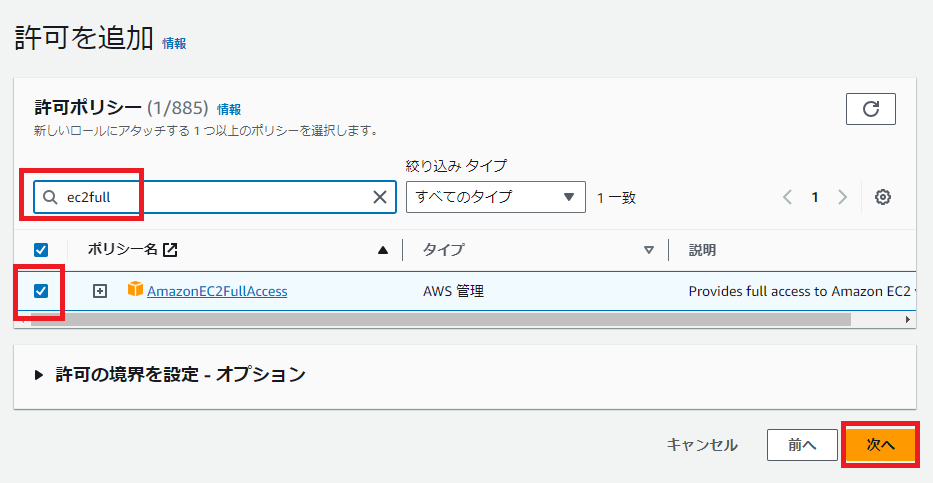The image size is (933, 483).
Task: Open the すべてのタイプ filter dropdown
Action: 495,197
